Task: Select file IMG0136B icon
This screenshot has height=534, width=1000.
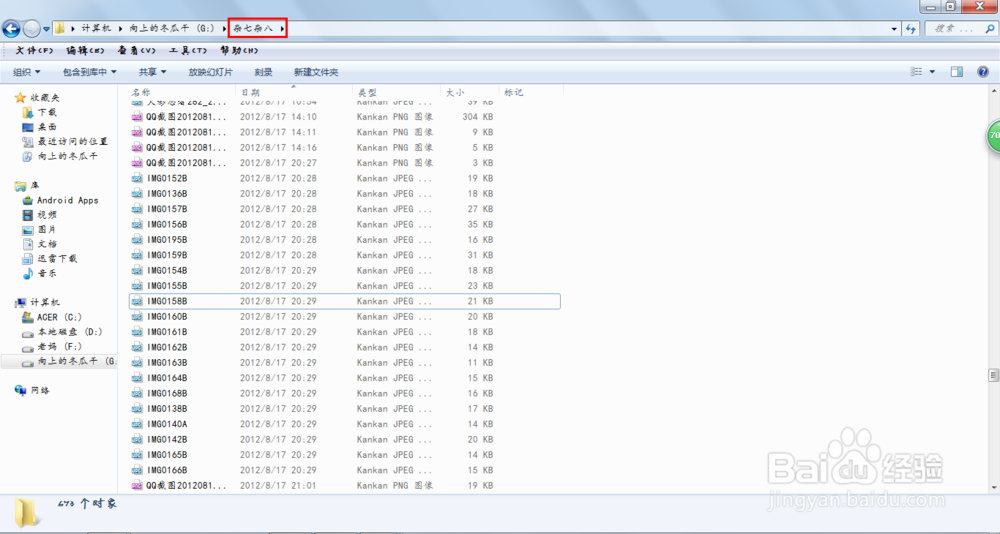Action: point(137,194)
